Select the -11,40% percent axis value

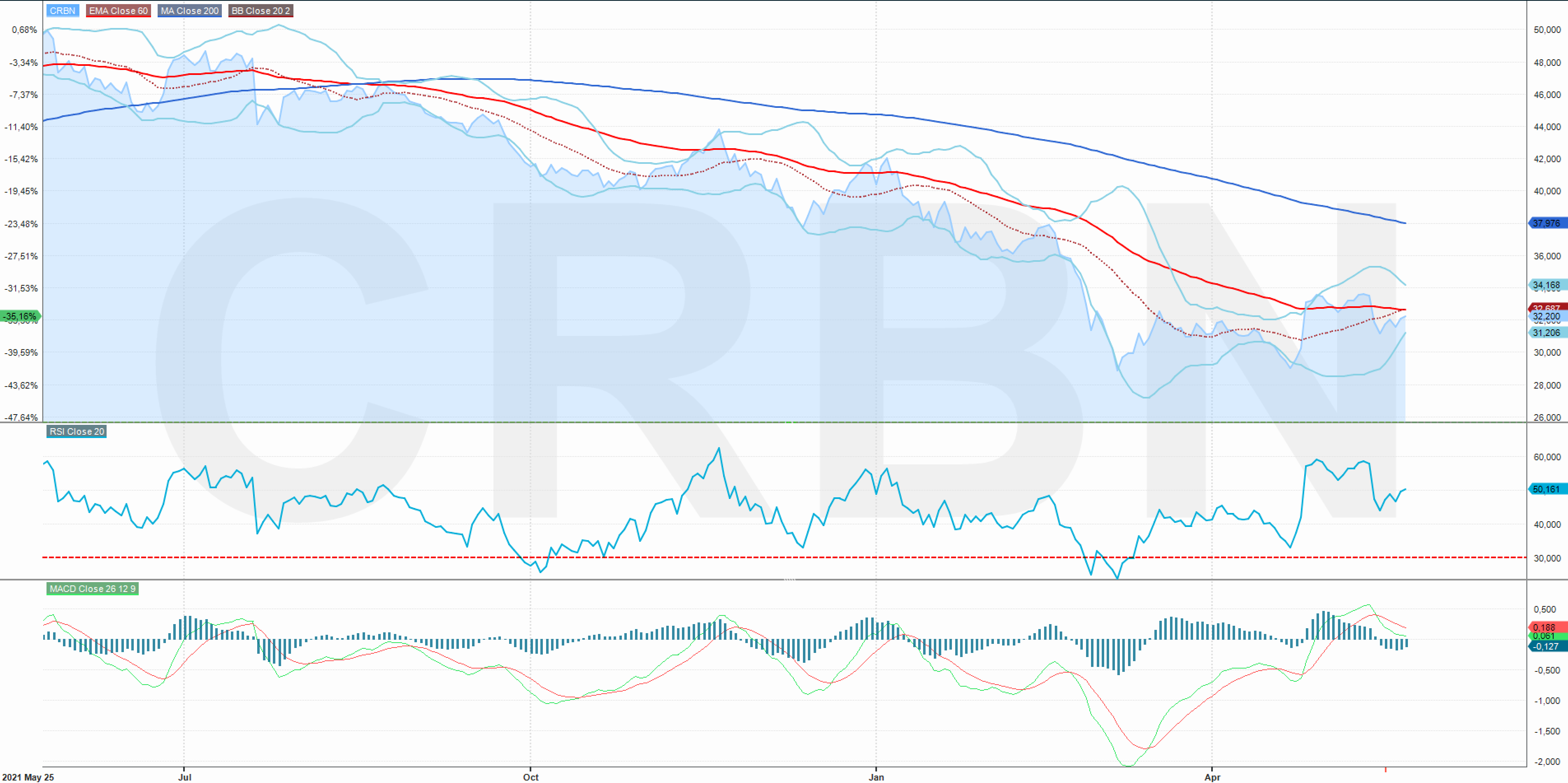coord(21,127)
